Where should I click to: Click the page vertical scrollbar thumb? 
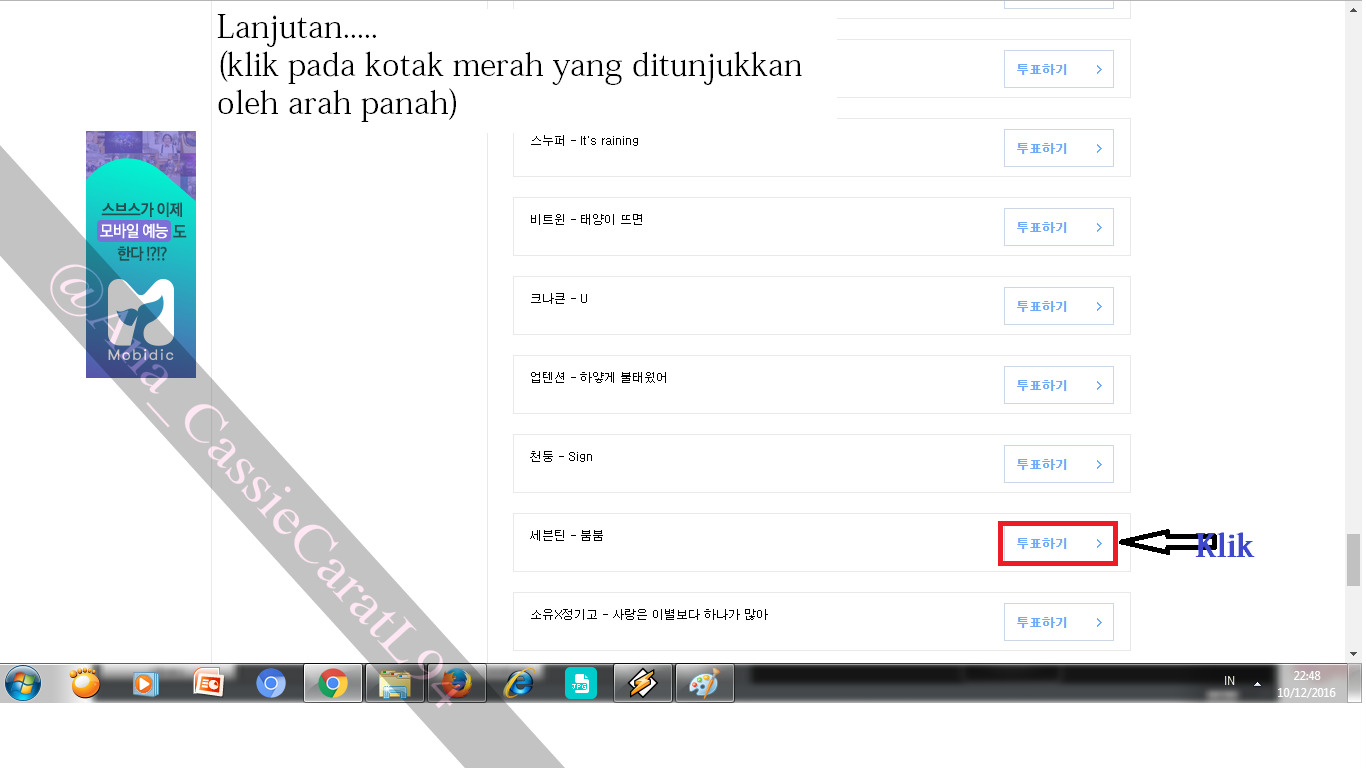[x=1354, y=559]
